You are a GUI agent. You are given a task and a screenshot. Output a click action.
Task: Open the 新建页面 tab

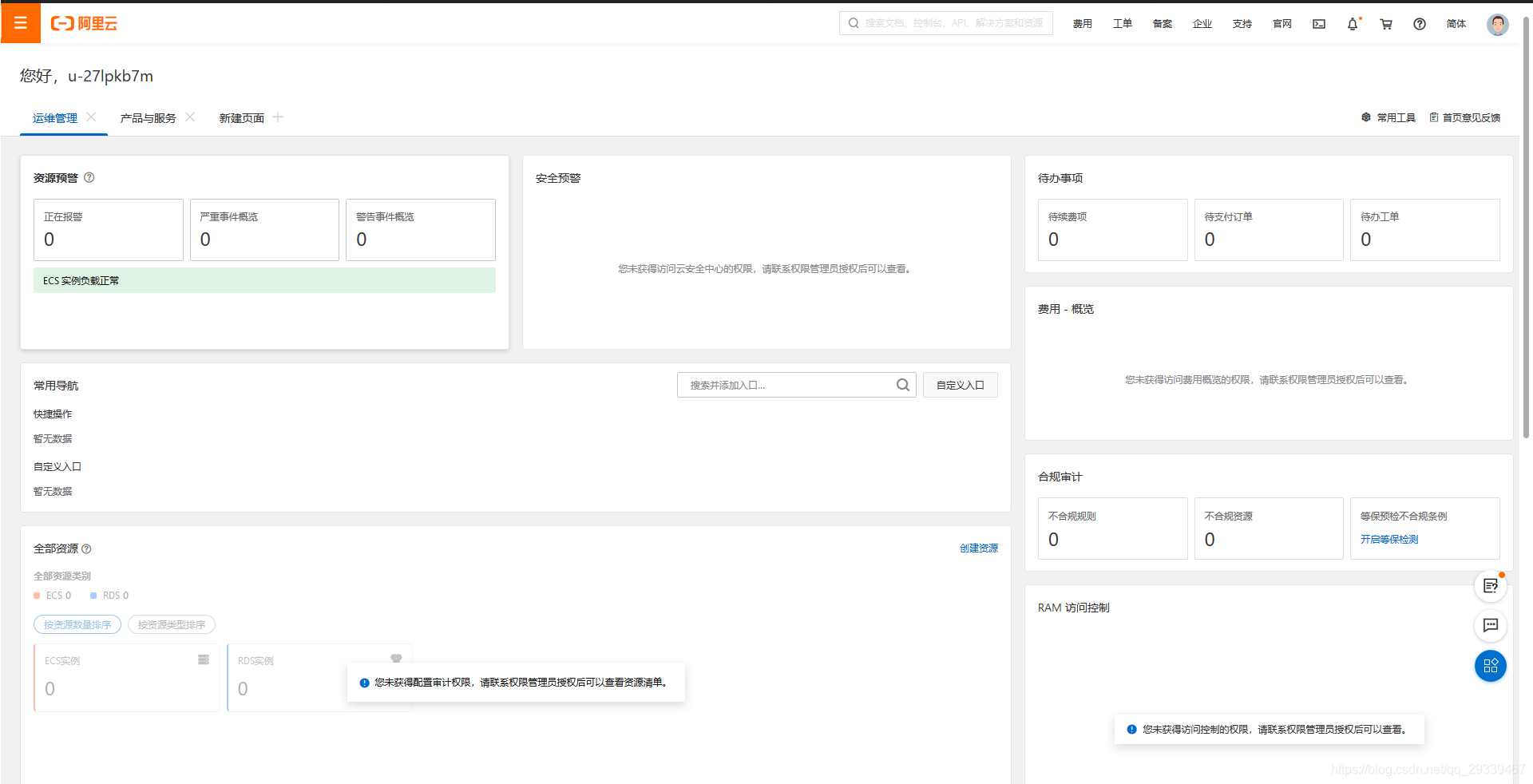(242, 117)
